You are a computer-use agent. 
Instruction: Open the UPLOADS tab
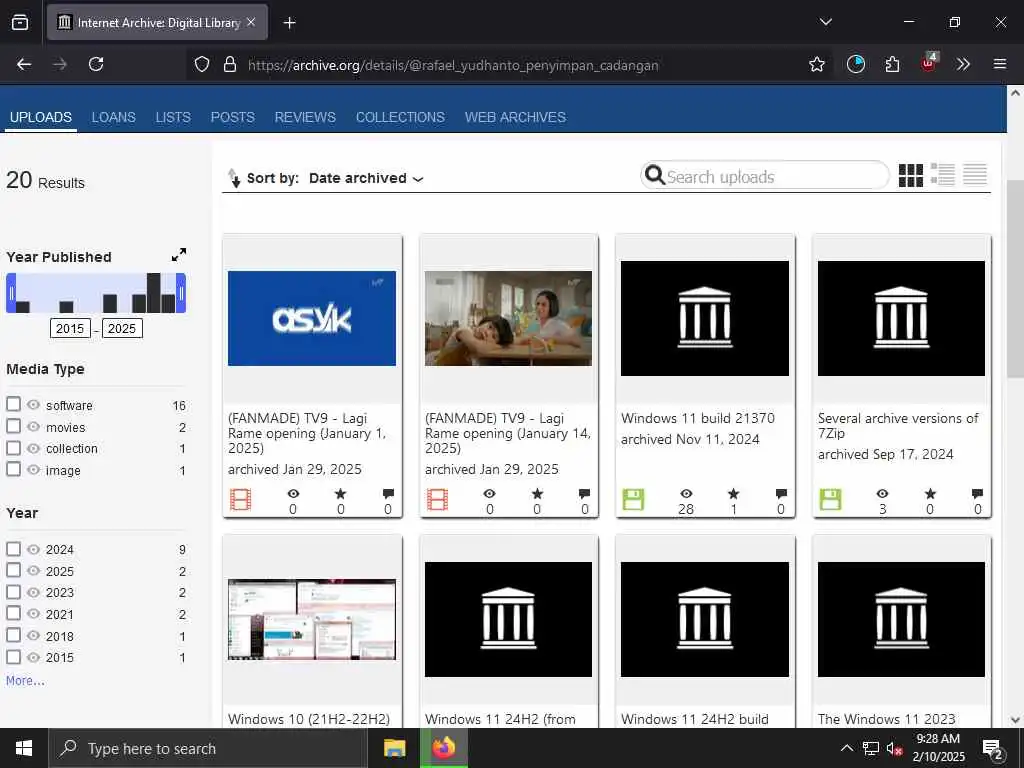coord(40,117)
